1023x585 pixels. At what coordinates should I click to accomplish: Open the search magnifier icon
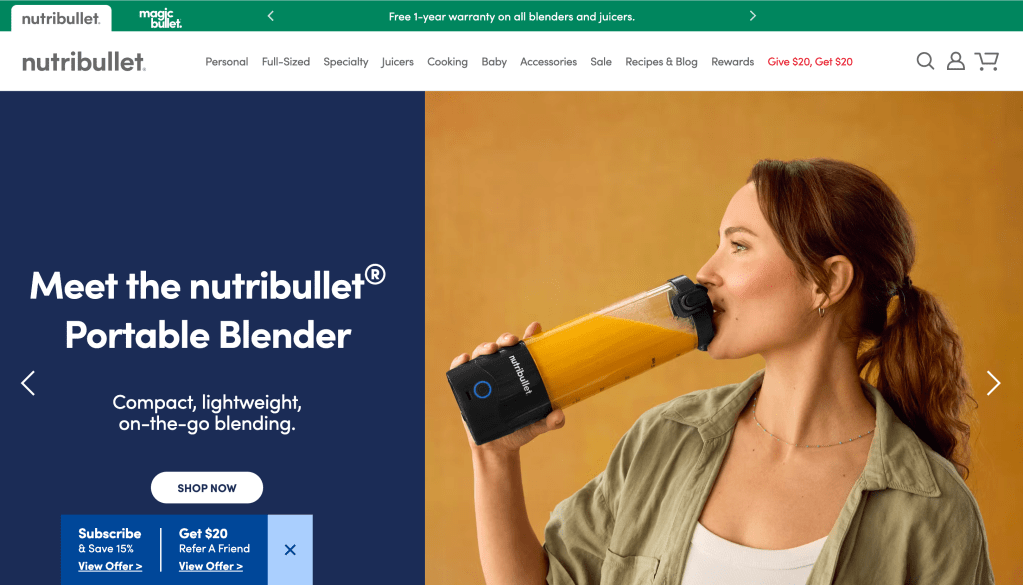[x=925, y=61]
